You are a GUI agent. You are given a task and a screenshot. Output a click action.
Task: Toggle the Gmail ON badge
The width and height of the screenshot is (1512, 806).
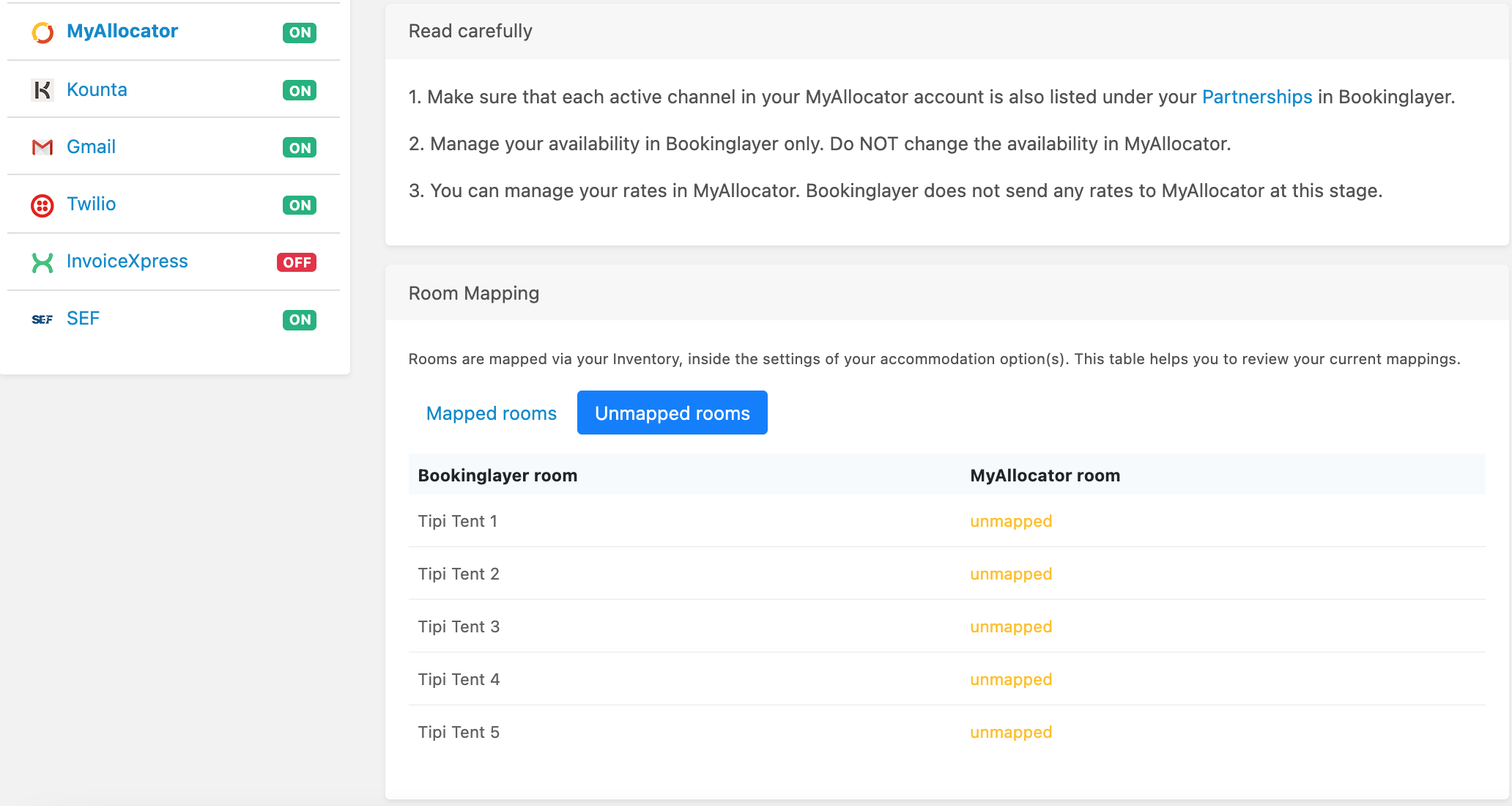click(300, 147)
